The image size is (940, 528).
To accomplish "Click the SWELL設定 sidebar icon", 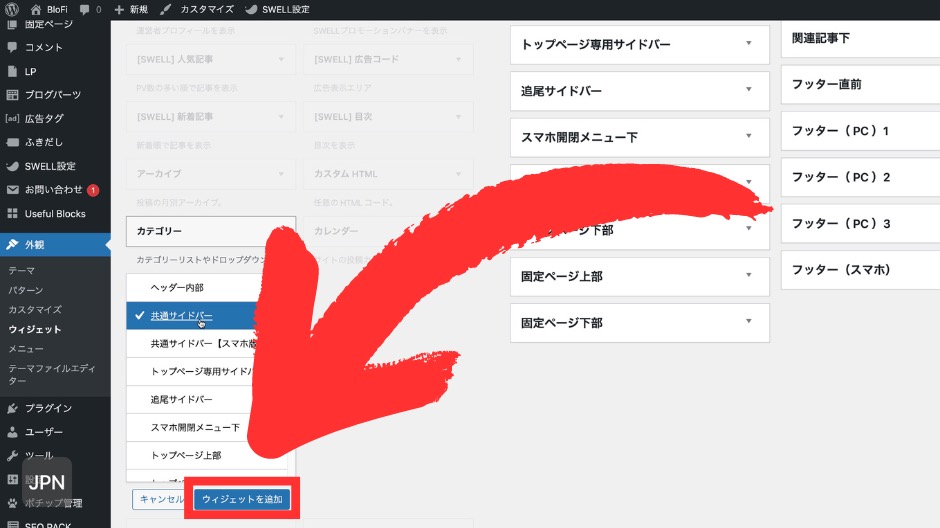I will point(12,166).
